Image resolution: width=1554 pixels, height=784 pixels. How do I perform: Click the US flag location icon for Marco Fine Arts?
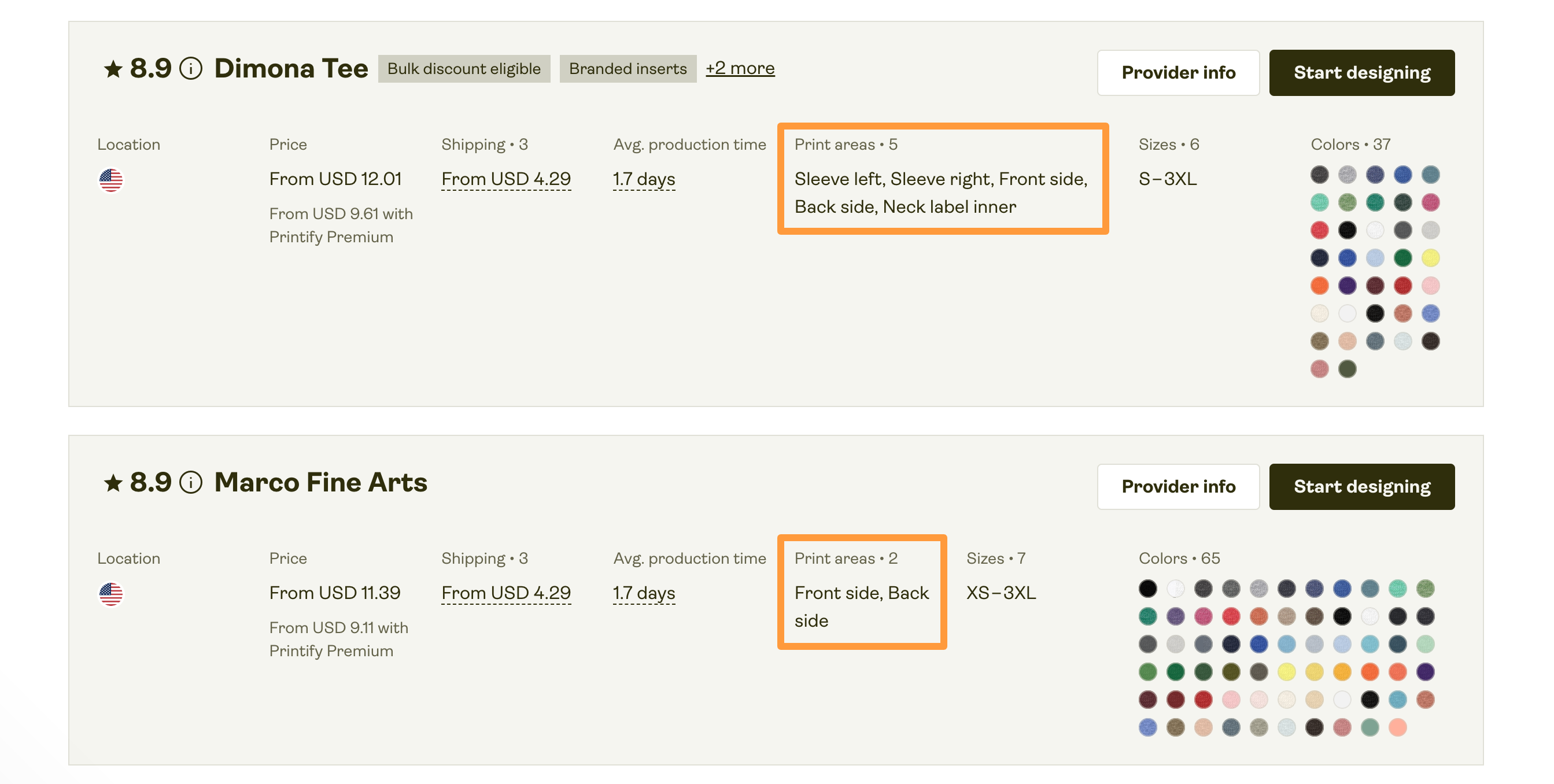110,593
